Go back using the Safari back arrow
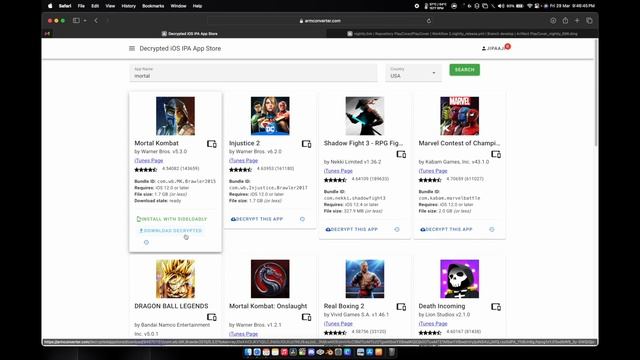640x360 pixels. click(x=96, y=20)
